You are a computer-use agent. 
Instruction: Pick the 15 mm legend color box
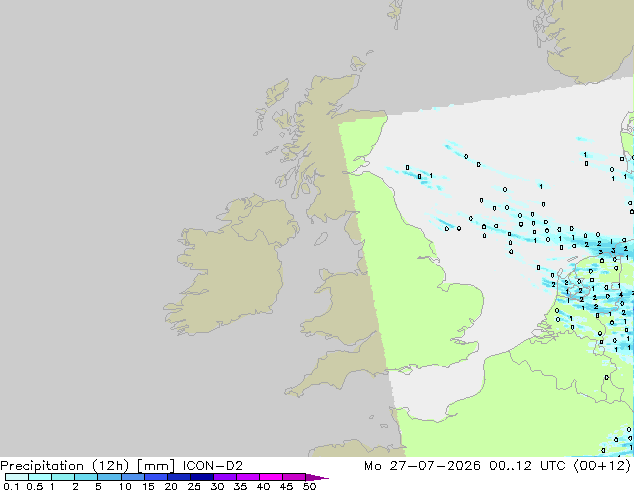(x=156, y=477)
